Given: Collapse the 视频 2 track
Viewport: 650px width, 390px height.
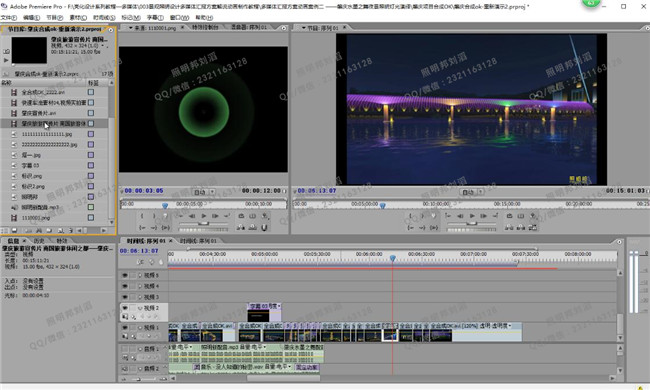Looking at the screenshot, I should 140,308.
